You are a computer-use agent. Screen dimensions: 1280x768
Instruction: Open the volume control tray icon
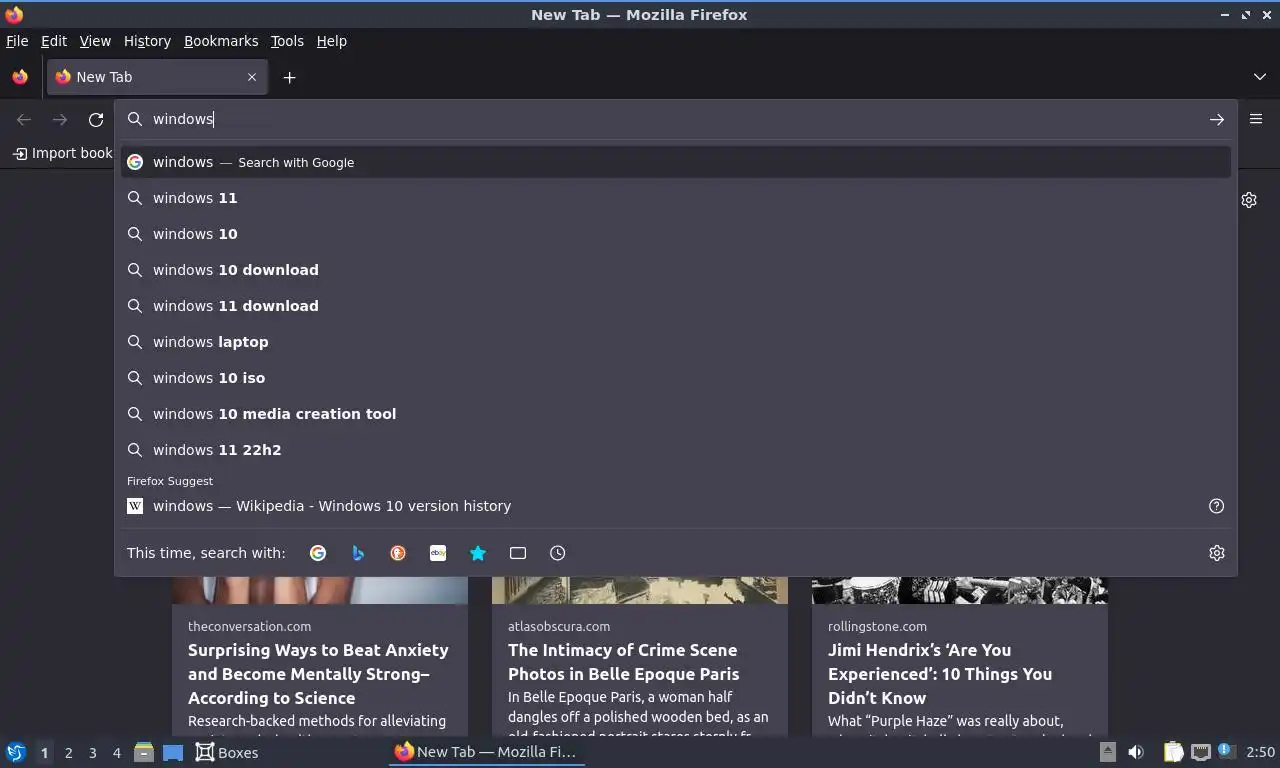[x=1136, y=752]
